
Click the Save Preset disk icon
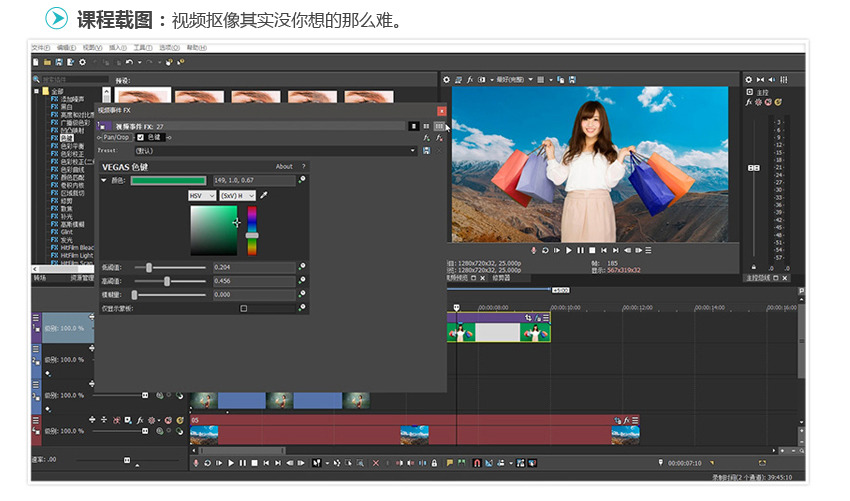pos(427,151)
